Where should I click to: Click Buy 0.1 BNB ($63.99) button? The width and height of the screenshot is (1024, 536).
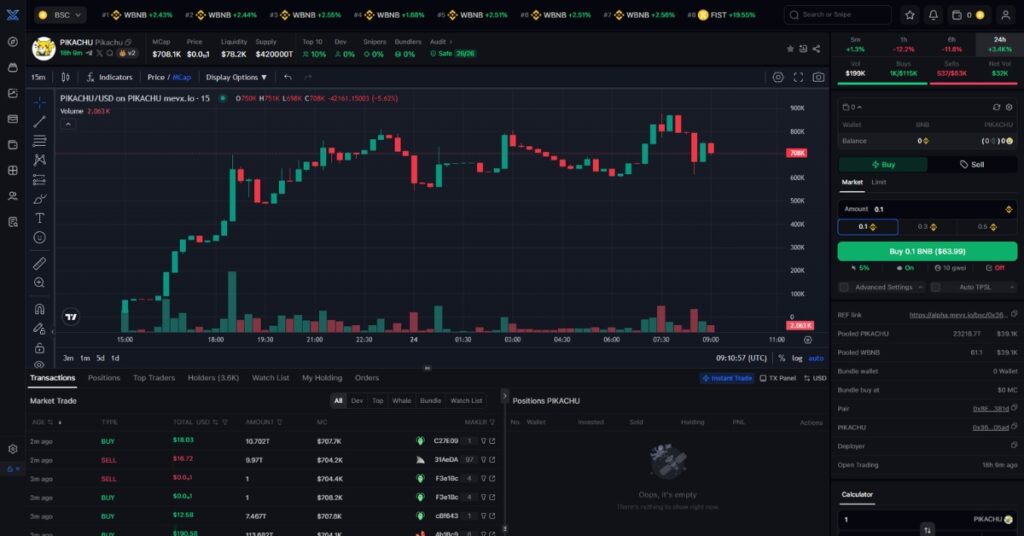tap(927, 251)
